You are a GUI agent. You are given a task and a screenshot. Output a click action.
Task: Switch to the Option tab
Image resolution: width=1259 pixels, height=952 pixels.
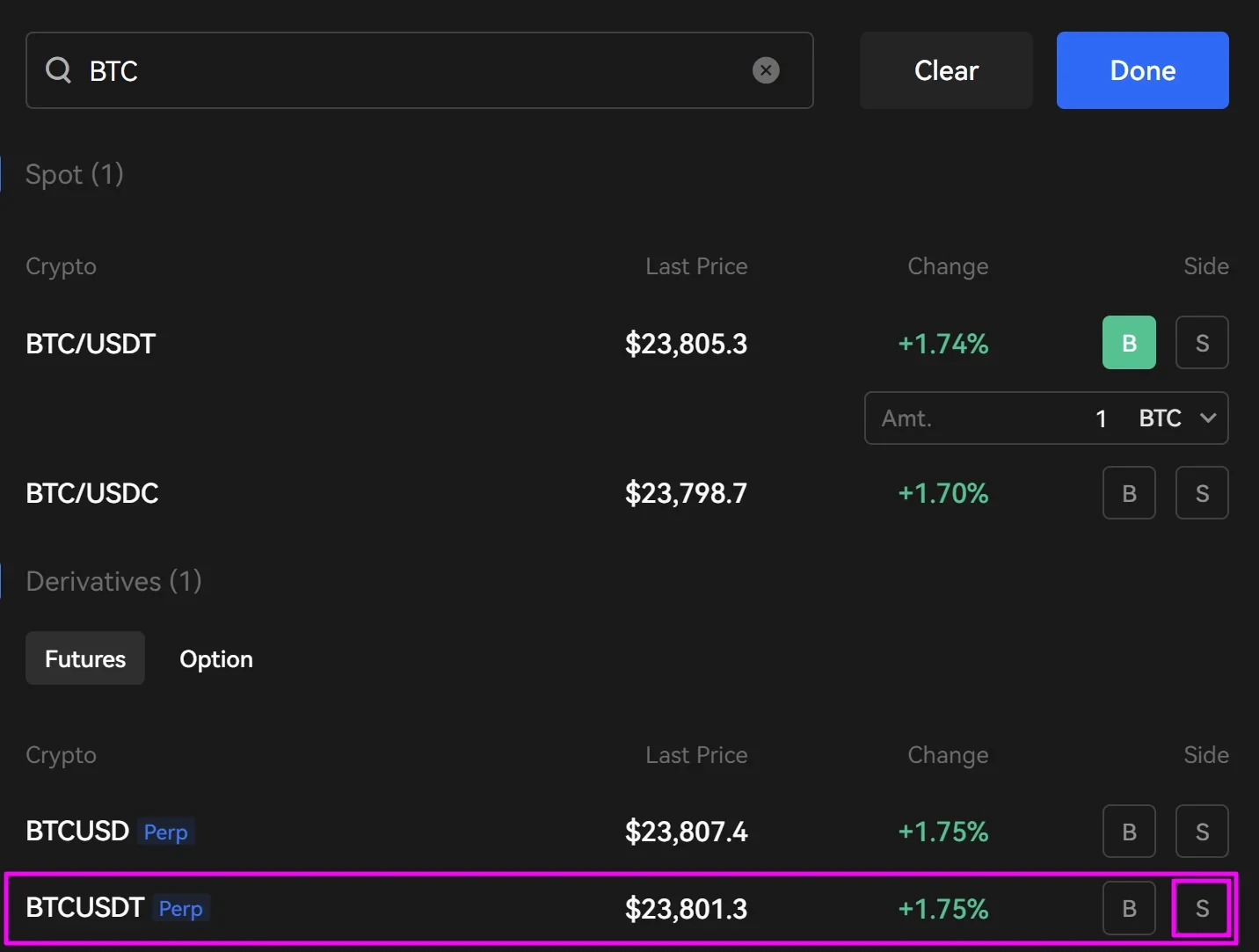point(216,658)
